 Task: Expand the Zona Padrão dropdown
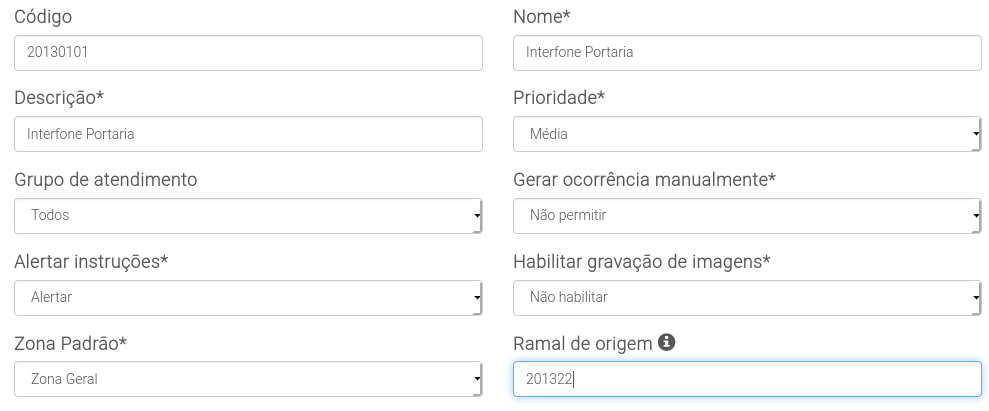pos(248,379)
